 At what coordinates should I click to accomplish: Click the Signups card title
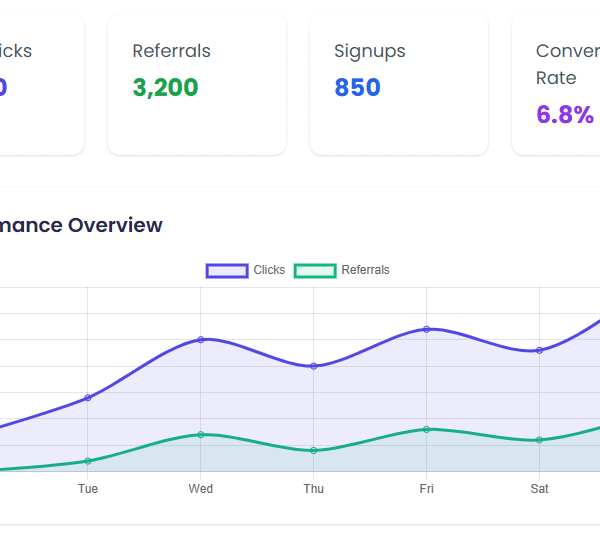[370, 51]
